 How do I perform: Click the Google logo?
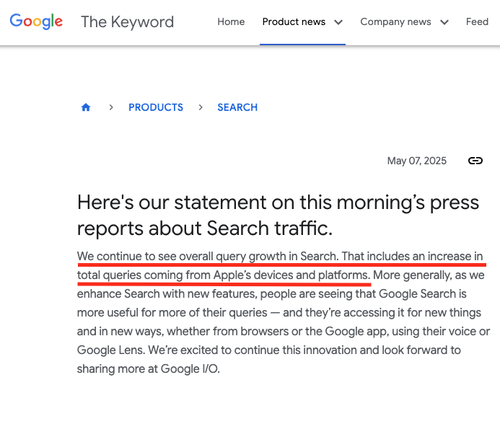click(36, 22)
